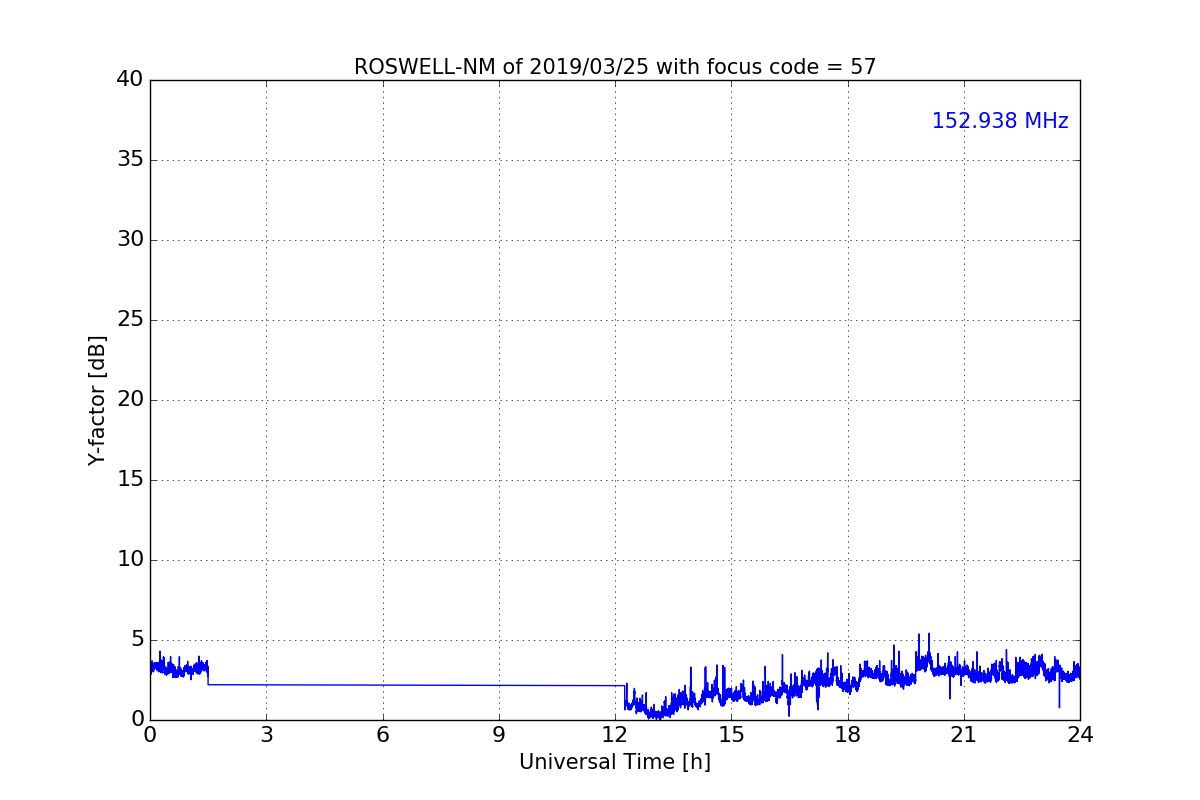
Task: Click the 9 tick label on time axis
Action: point(499,735)
